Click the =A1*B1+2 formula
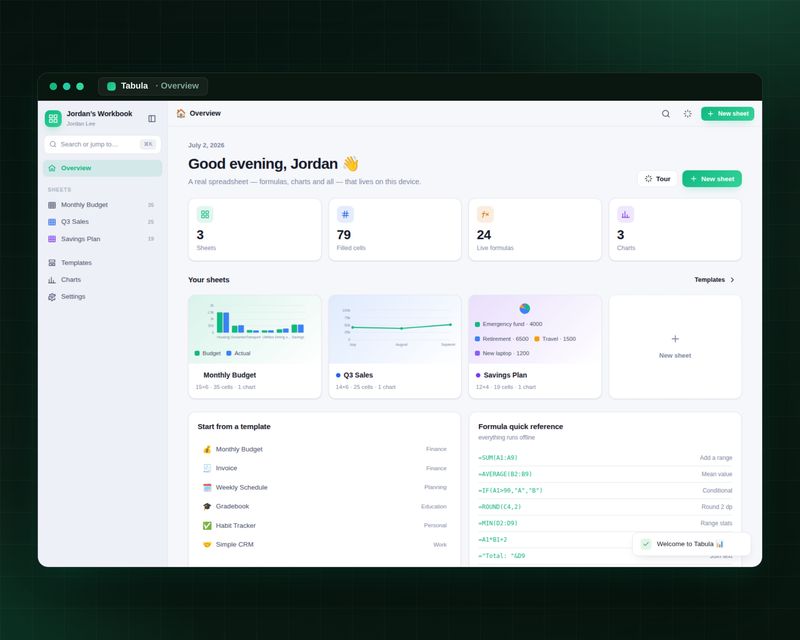Image resolution: width=800 pixels, height=640 pixels. point(492,539)
